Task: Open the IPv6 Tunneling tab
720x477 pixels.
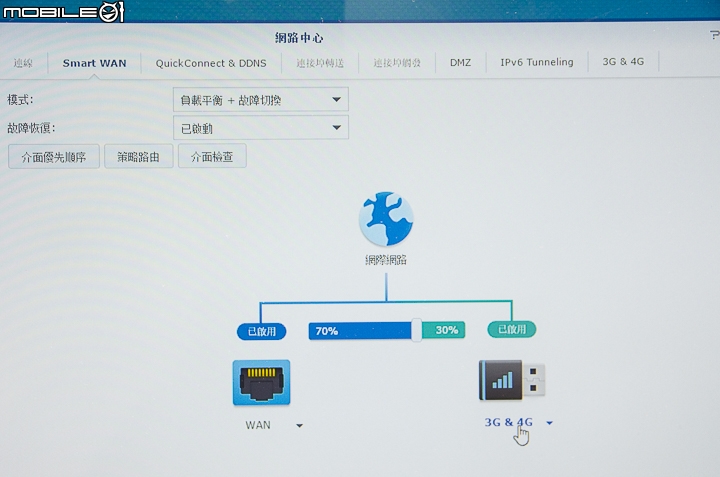Action: click(537, 62)
